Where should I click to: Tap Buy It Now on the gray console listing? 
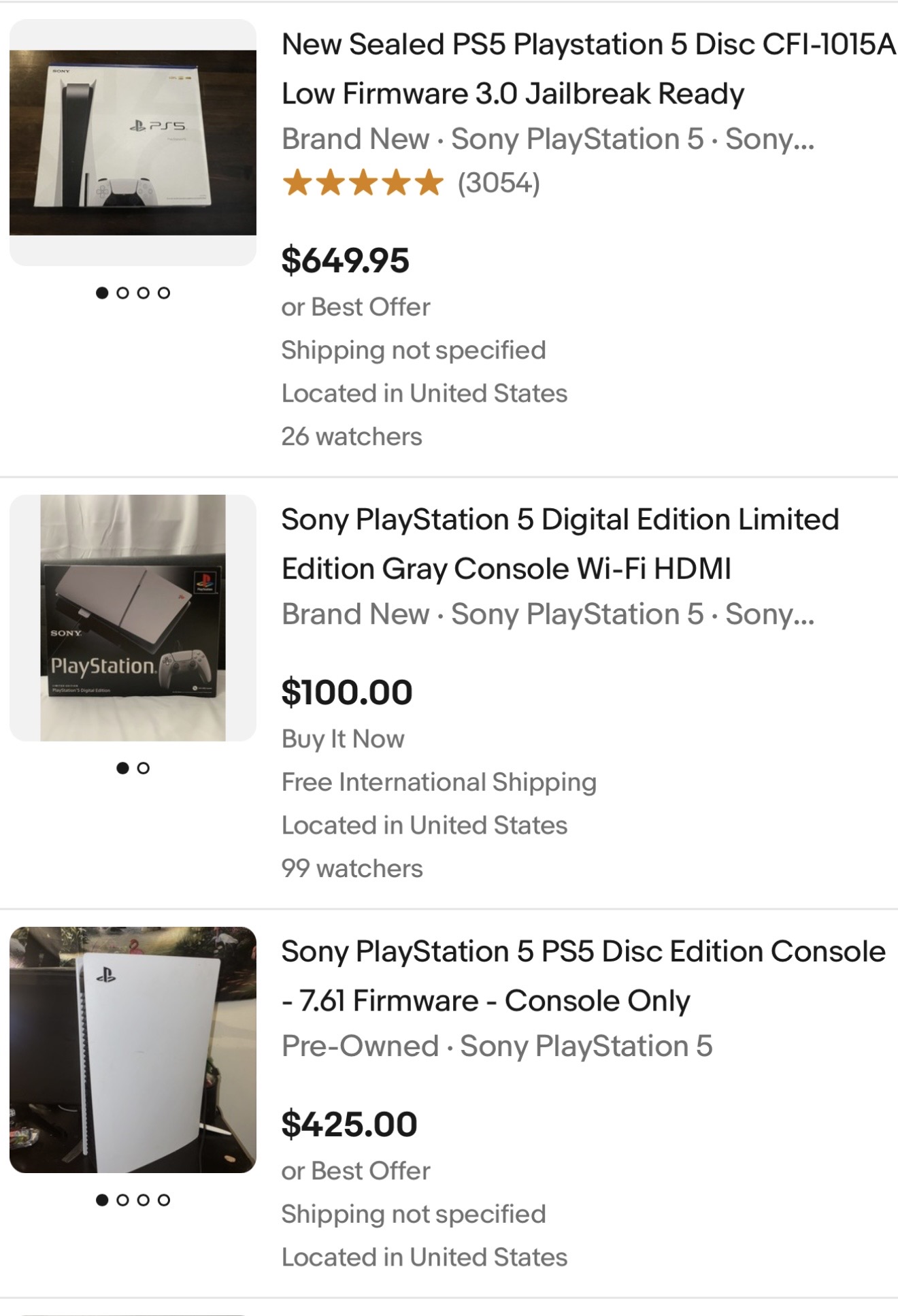click(343, 739)
